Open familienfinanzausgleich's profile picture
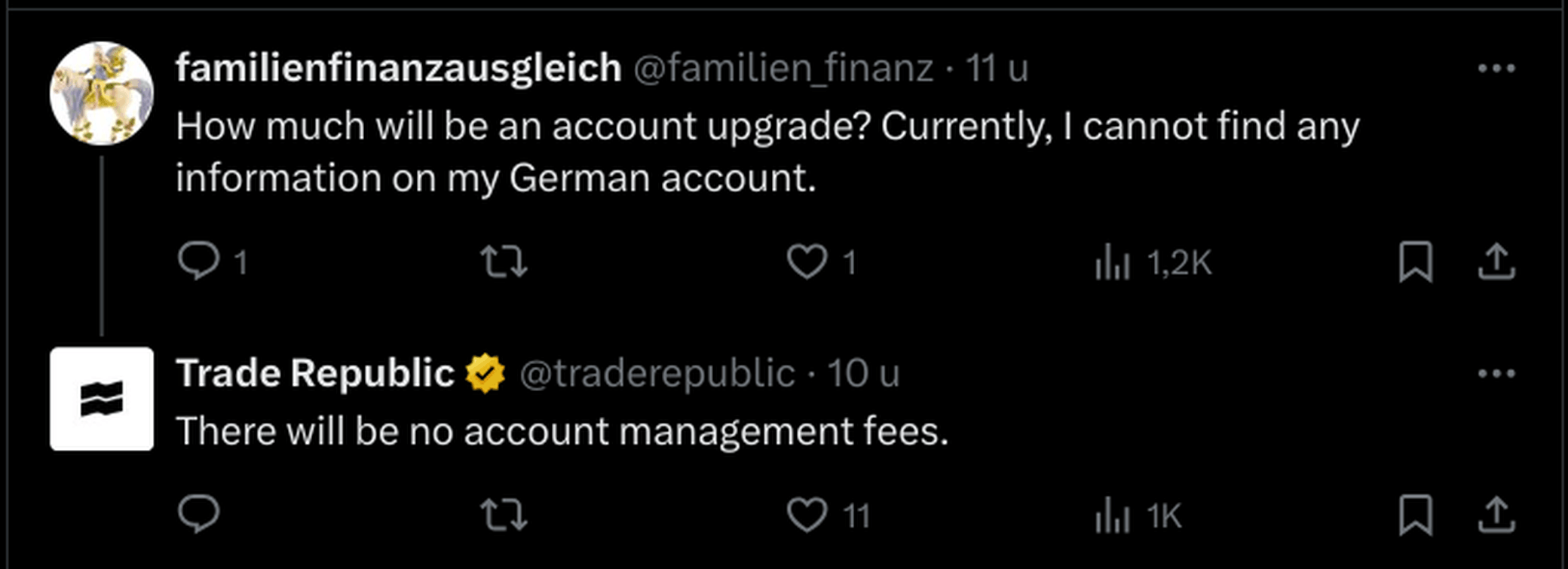The width and height of the screenshot is (1568, 569). point(102,93)
